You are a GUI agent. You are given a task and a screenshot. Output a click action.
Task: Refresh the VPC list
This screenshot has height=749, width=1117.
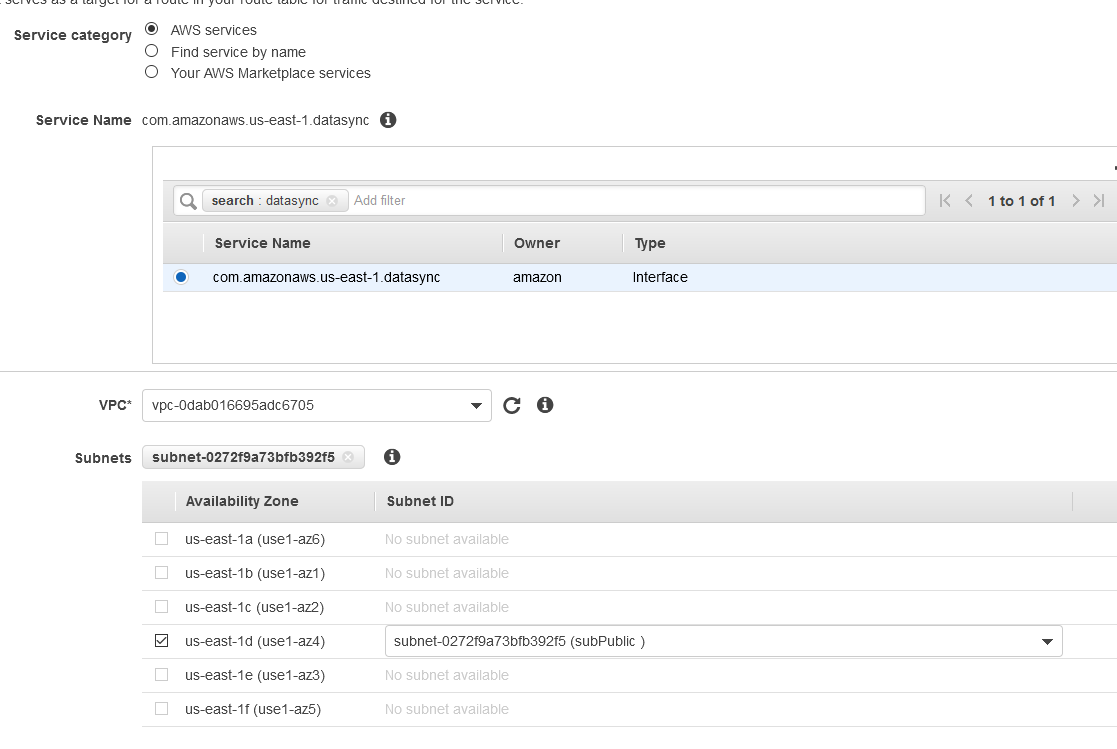pos(511,406)
